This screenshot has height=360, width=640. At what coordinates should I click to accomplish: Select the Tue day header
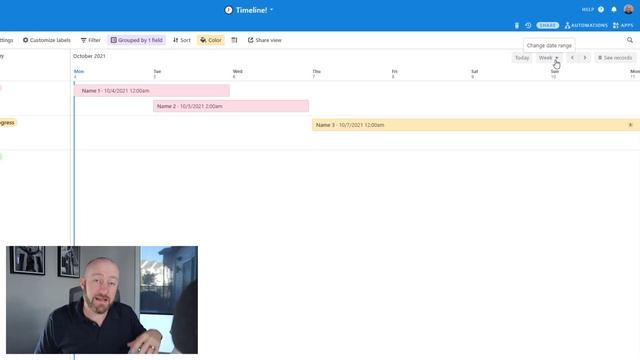pos(157,73)
